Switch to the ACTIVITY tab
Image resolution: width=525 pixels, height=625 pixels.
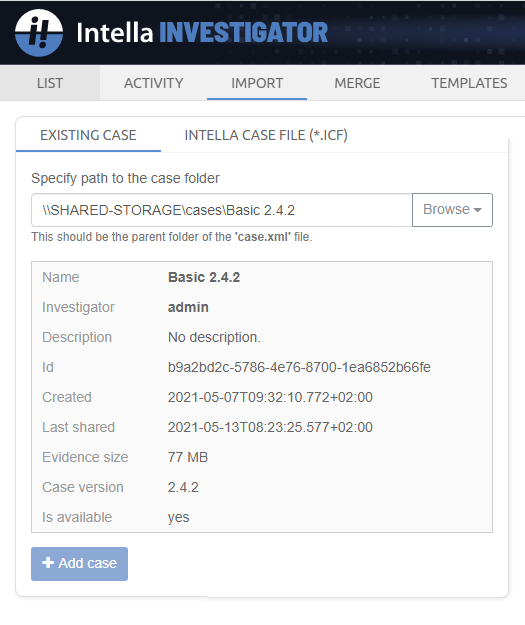[153, 83]
